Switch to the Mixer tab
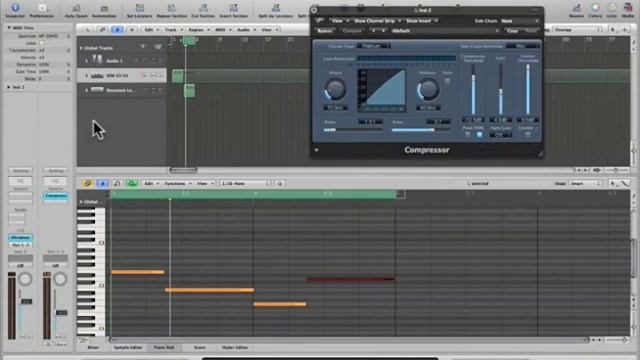 93,347
